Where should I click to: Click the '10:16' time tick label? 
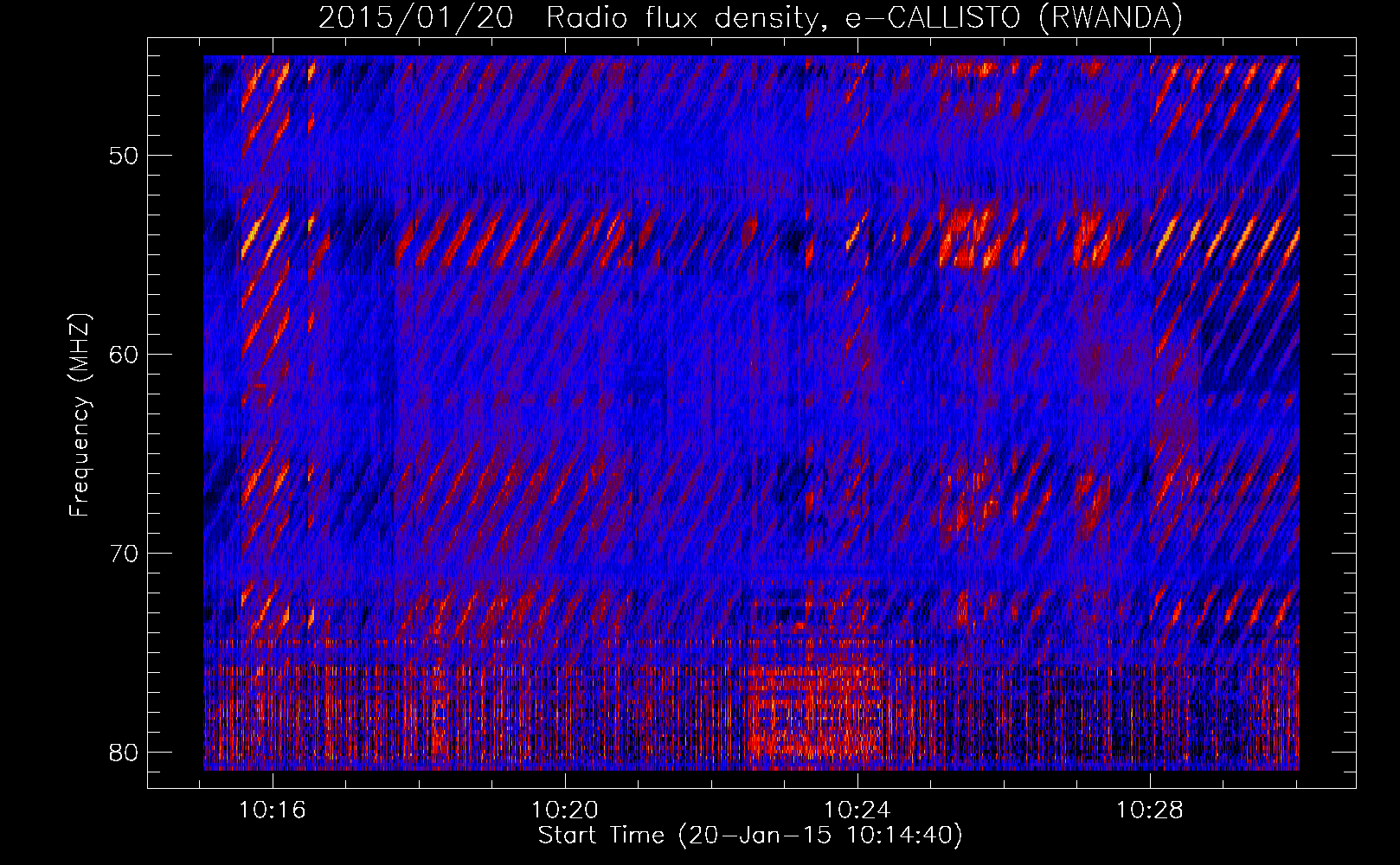click(x=273, y=811)
